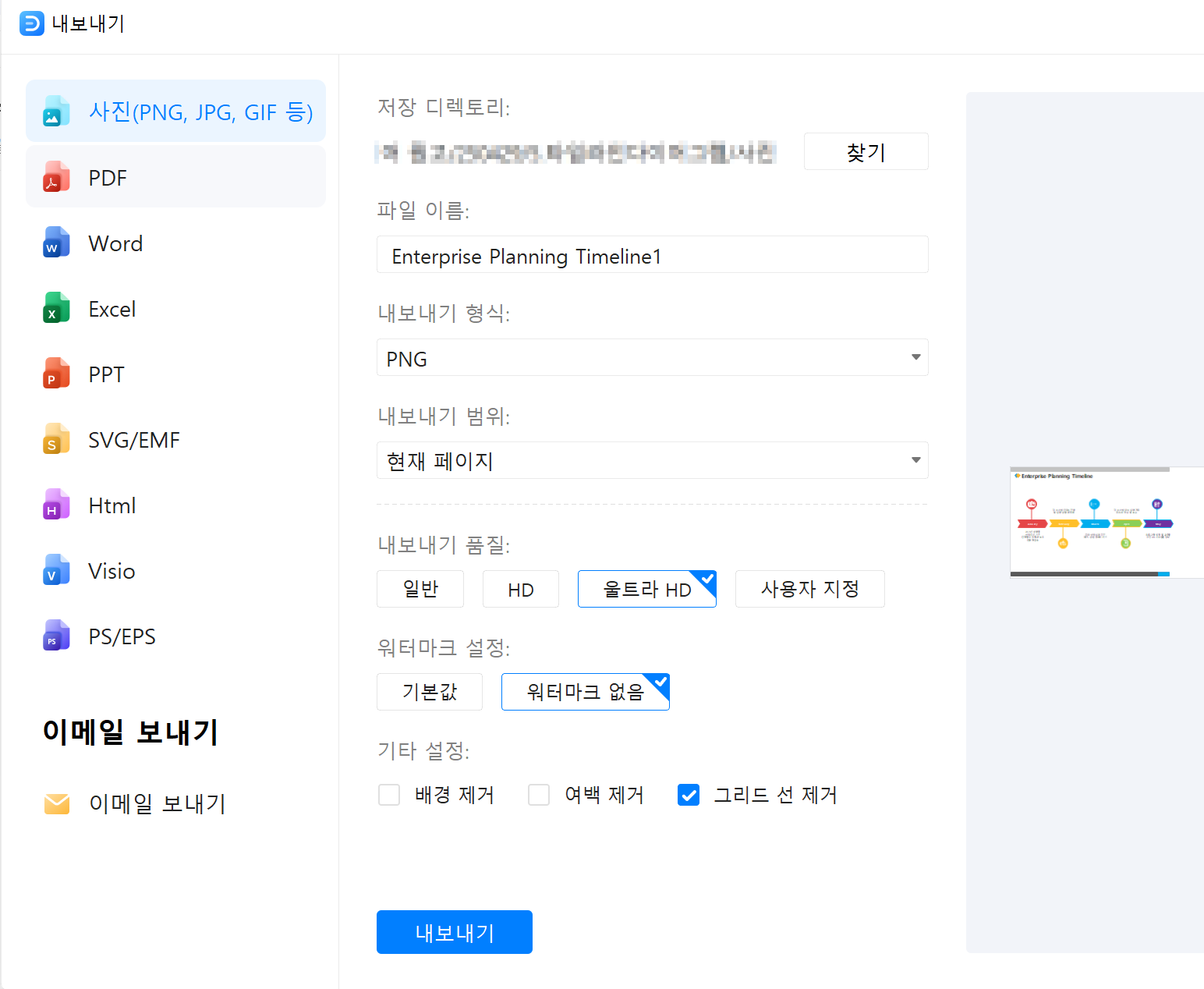The width and height of the screenshot is (1204, 989).
Task: Click the blue Visio file icon
Action: click(56, 569)
